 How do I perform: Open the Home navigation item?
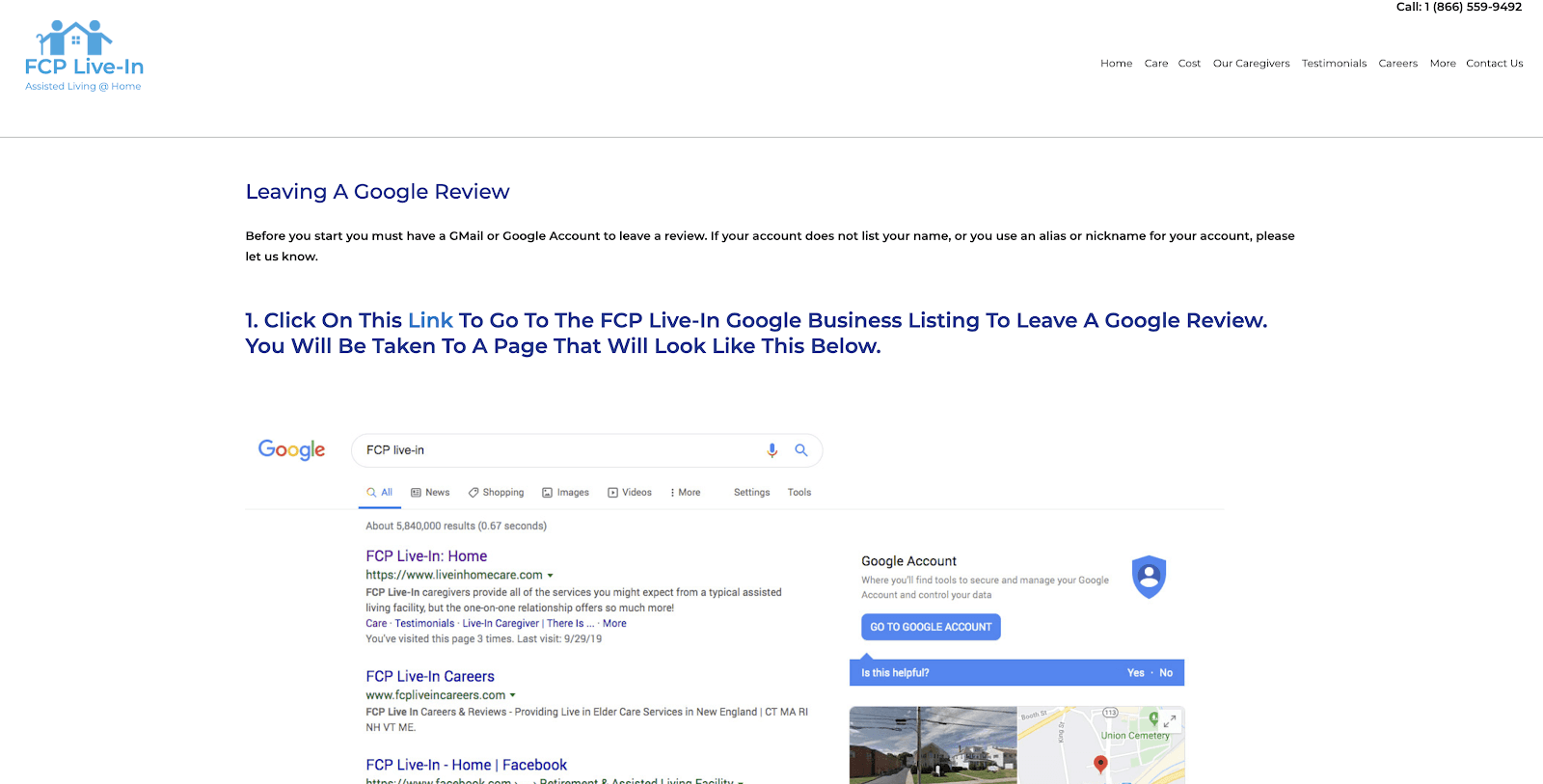coord(1117,64)
